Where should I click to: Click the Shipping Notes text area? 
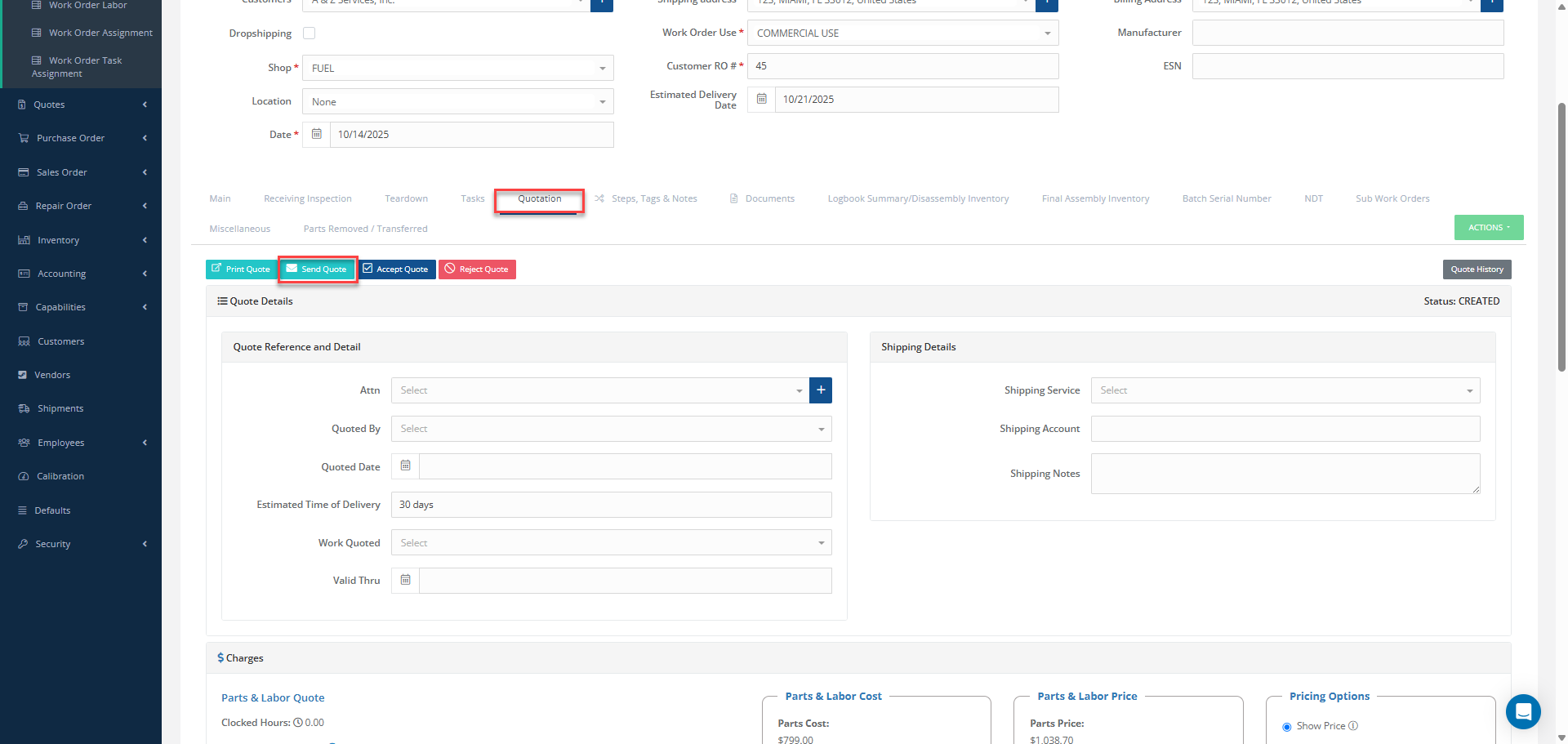[1285, 474]
